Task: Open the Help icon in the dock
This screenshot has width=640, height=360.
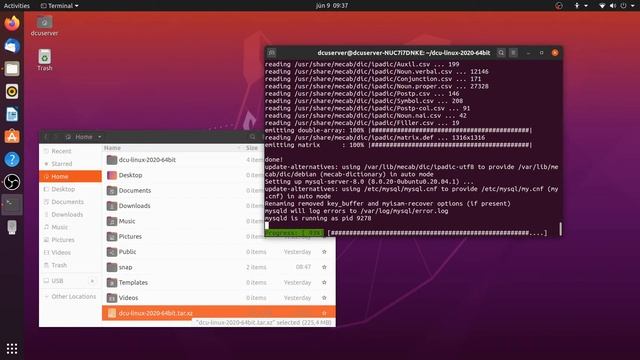Action: 12,159
